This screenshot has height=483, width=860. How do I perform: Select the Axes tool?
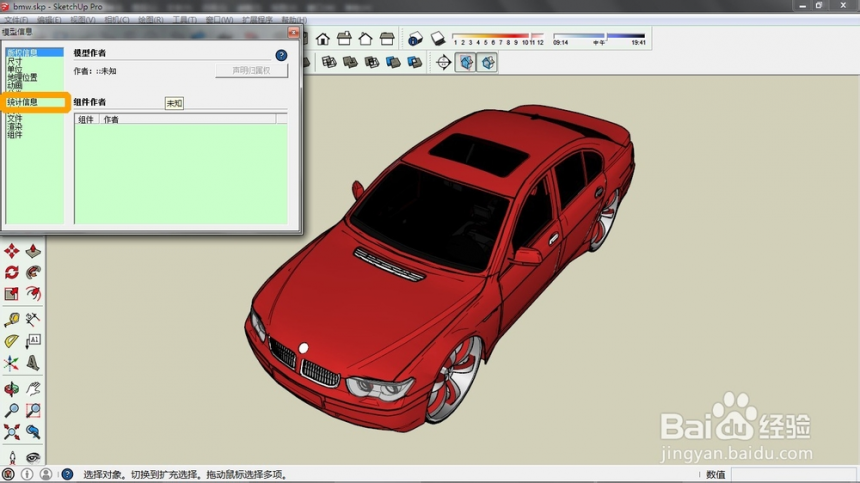[12, 363]
